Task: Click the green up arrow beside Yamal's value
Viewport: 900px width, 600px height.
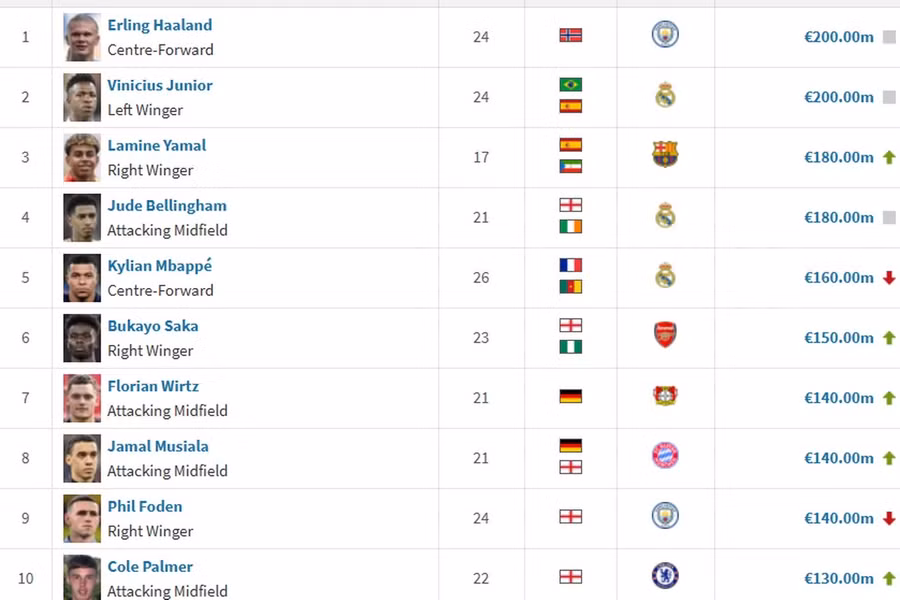Action: pyautogui.click(x=889, y=157)
